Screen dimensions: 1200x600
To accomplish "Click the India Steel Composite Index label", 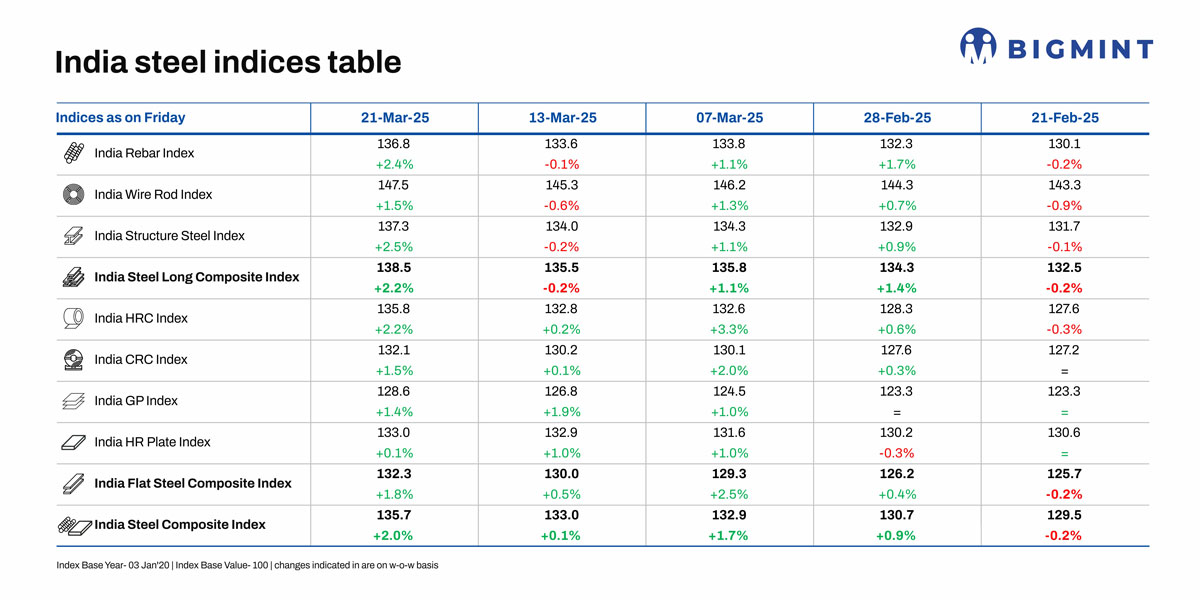I will tap(180, 524).
